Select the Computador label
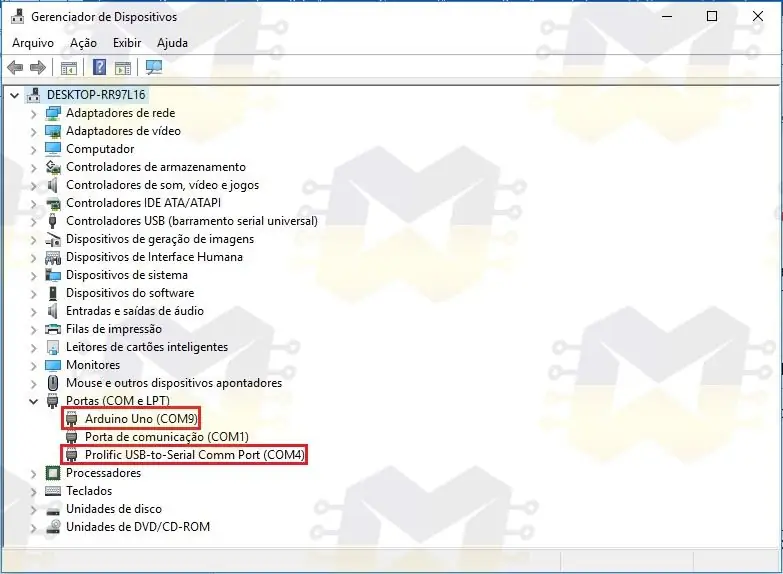This screenshot has width=783, height=574. pos(100,149)
